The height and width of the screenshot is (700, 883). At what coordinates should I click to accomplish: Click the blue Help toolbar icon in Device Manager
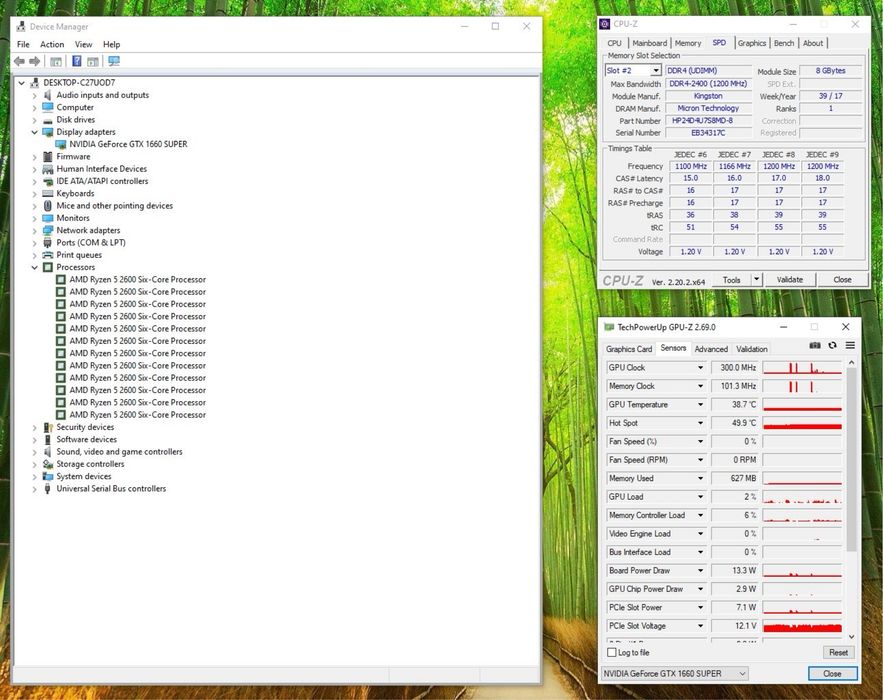(x=77, y=61)
